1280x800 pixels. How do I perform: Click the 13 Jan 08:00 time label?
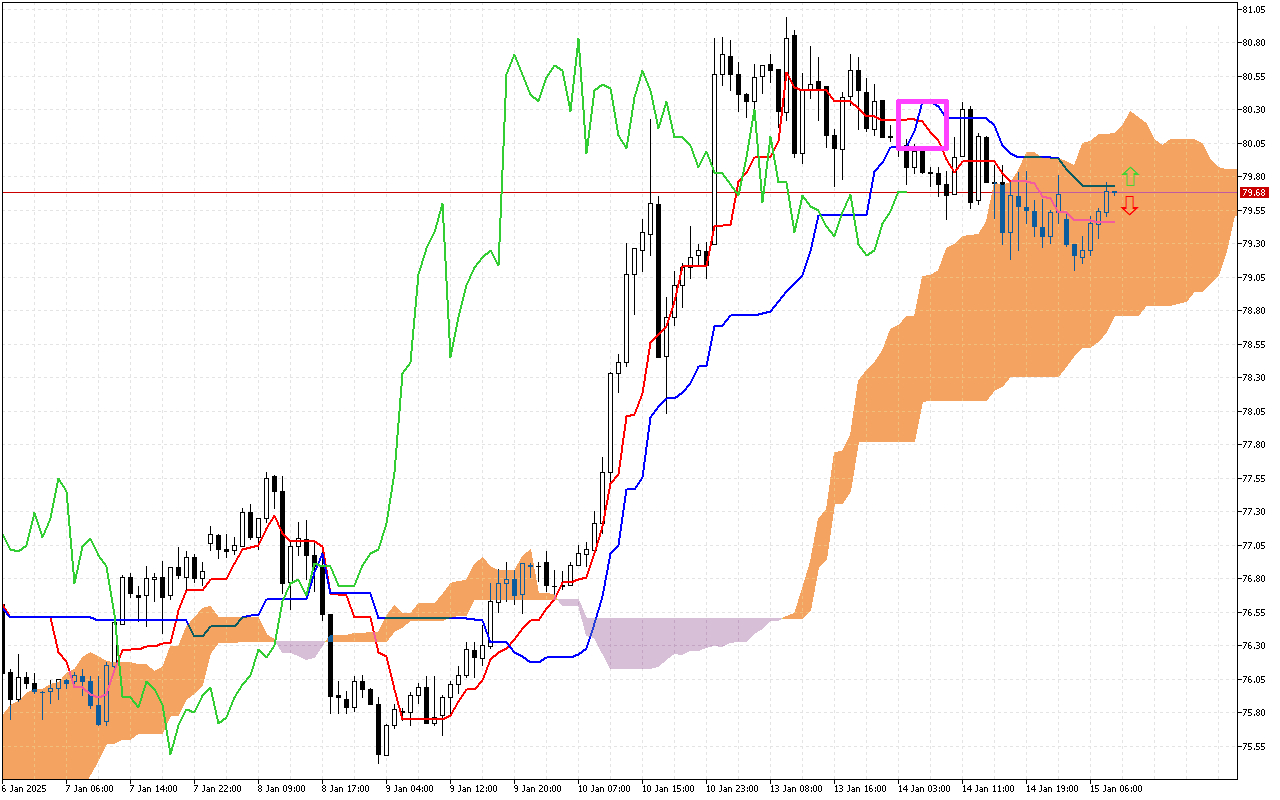pyautogui.click(x=798, y=789)
